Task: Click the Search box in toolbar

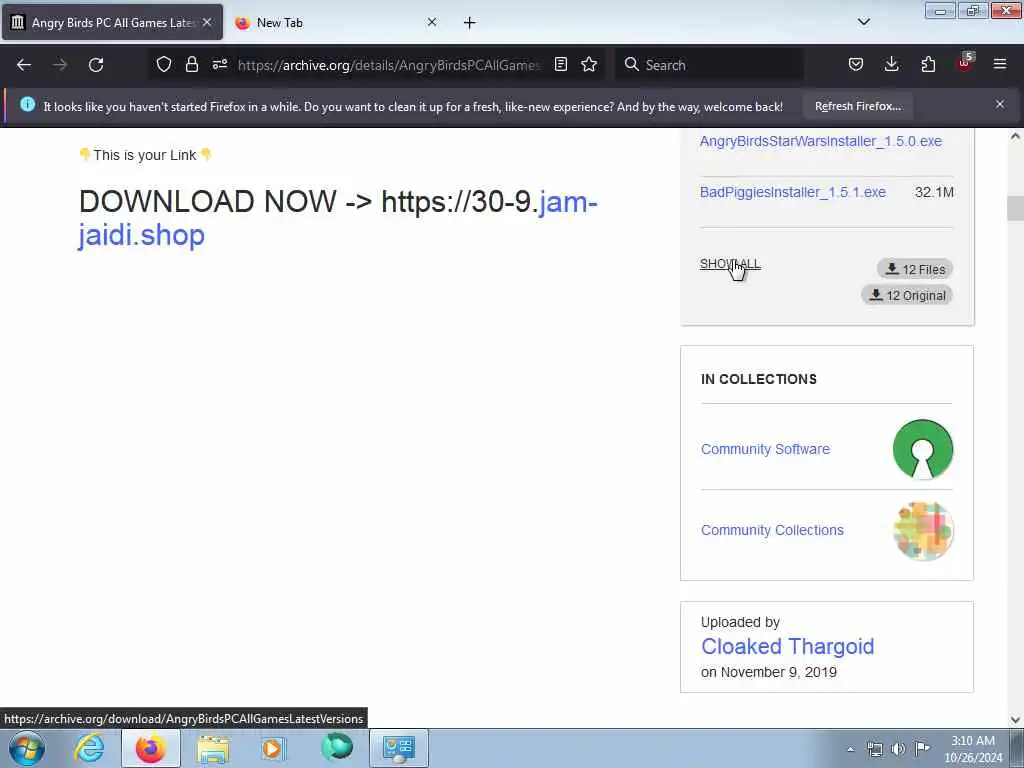Action: 709,65
